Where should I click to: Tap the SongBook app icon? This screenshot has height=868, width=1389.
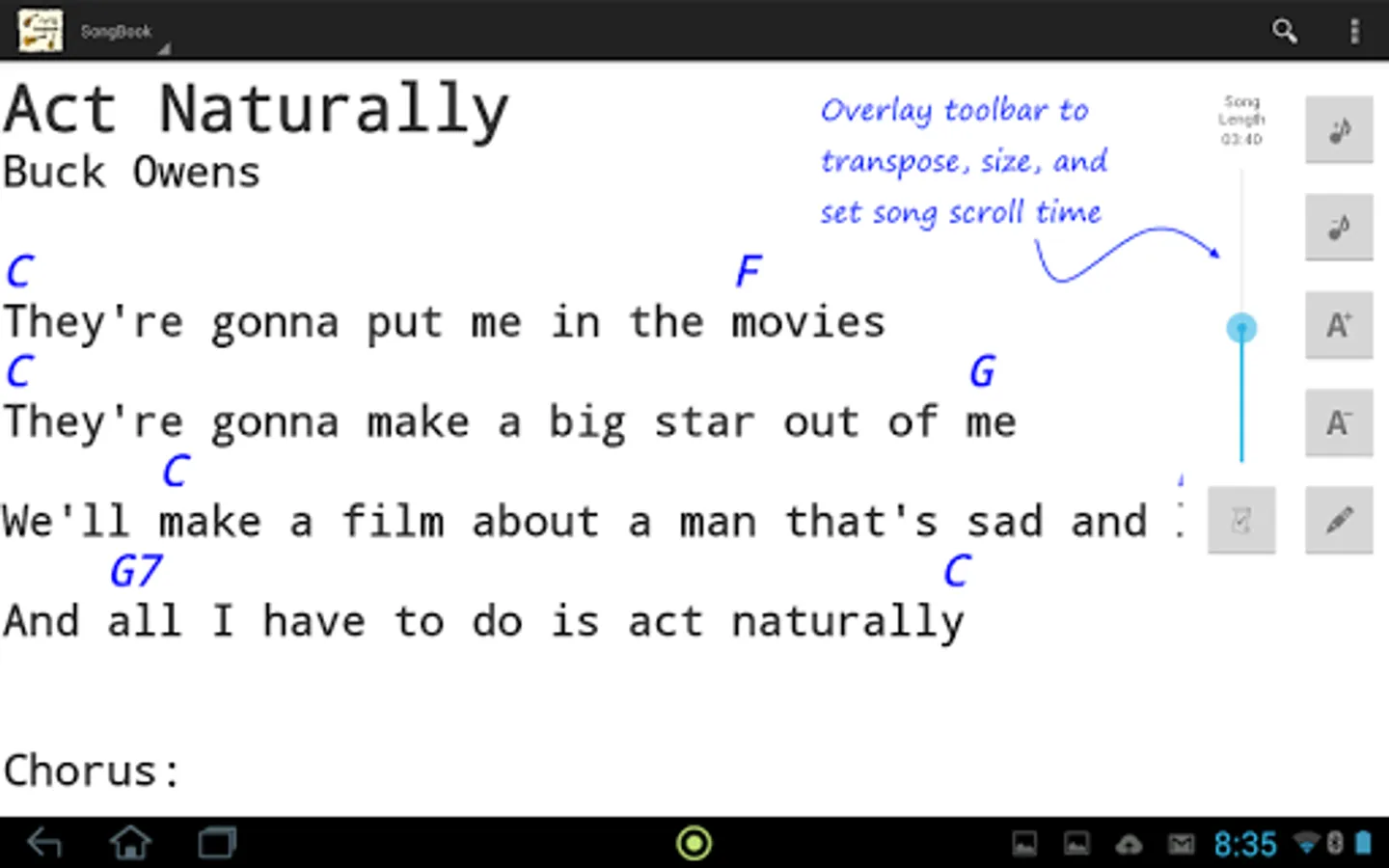point(40,31)
